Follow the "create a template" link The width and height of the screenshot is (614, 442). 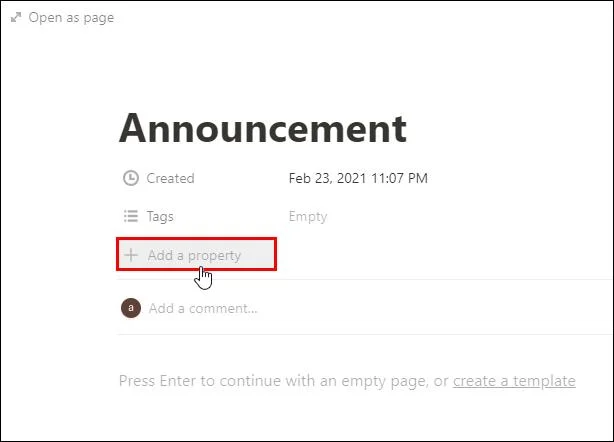click(514, 380)
